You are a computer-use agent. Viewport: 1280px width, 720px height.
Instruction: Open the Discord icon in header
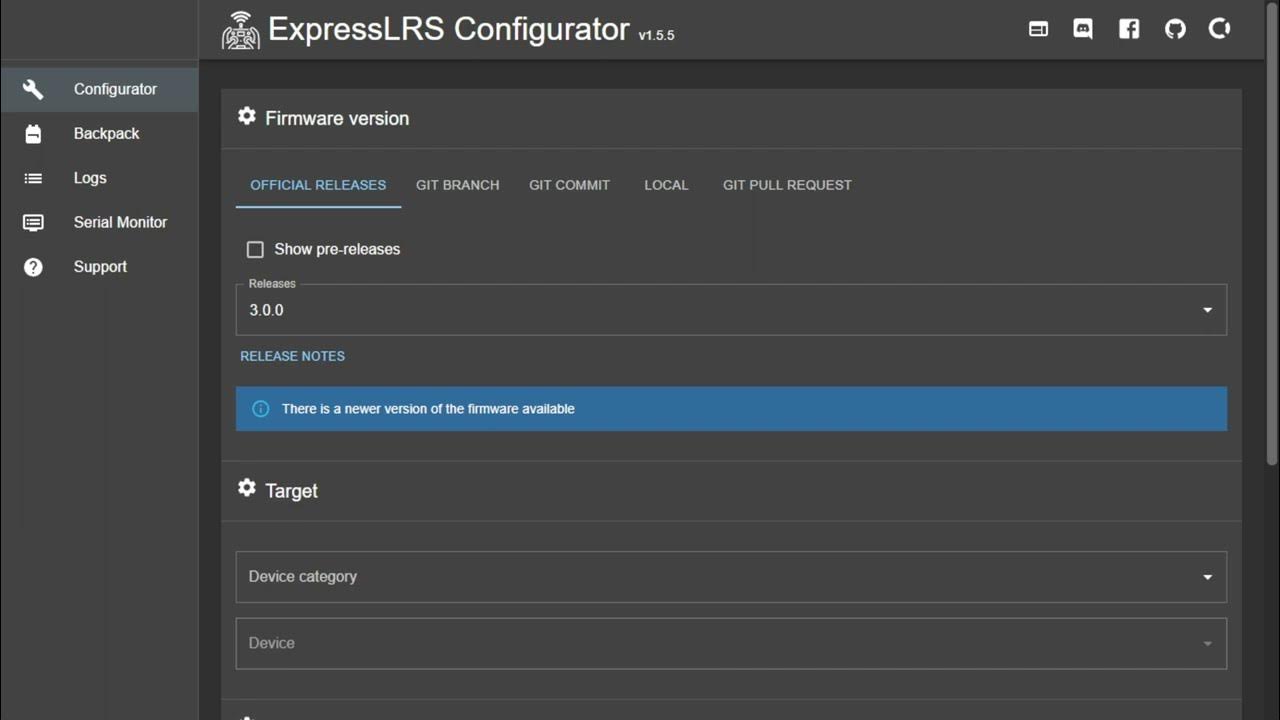tap(1083, 29)
